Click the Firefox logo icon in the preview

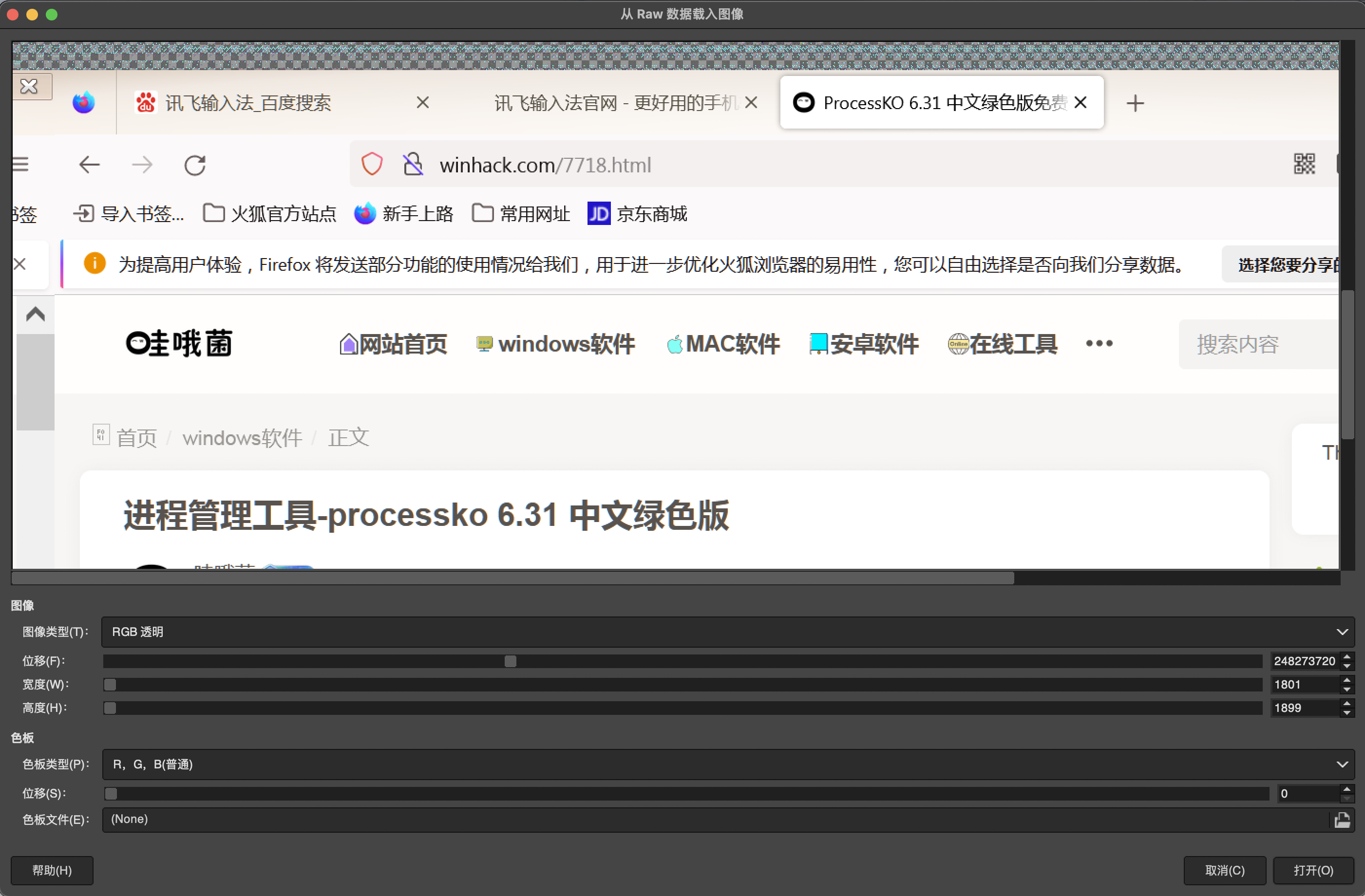click(x=84, y=103)
